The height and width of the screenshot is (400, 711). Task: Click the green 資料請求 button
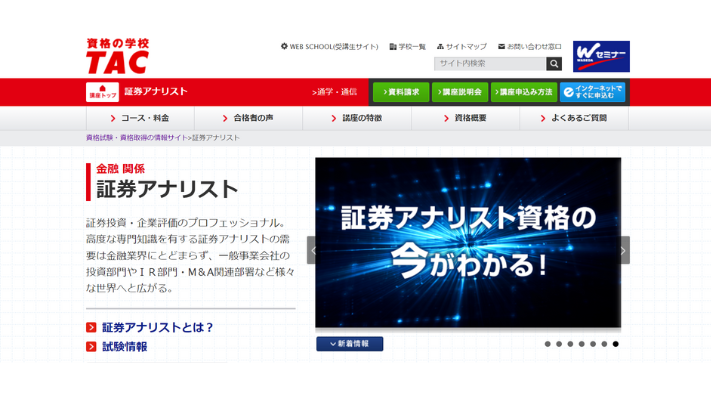401,92
